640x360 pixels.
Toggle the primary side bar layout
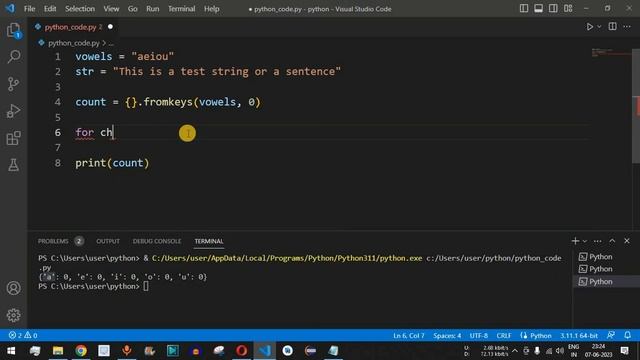point(524,9)
